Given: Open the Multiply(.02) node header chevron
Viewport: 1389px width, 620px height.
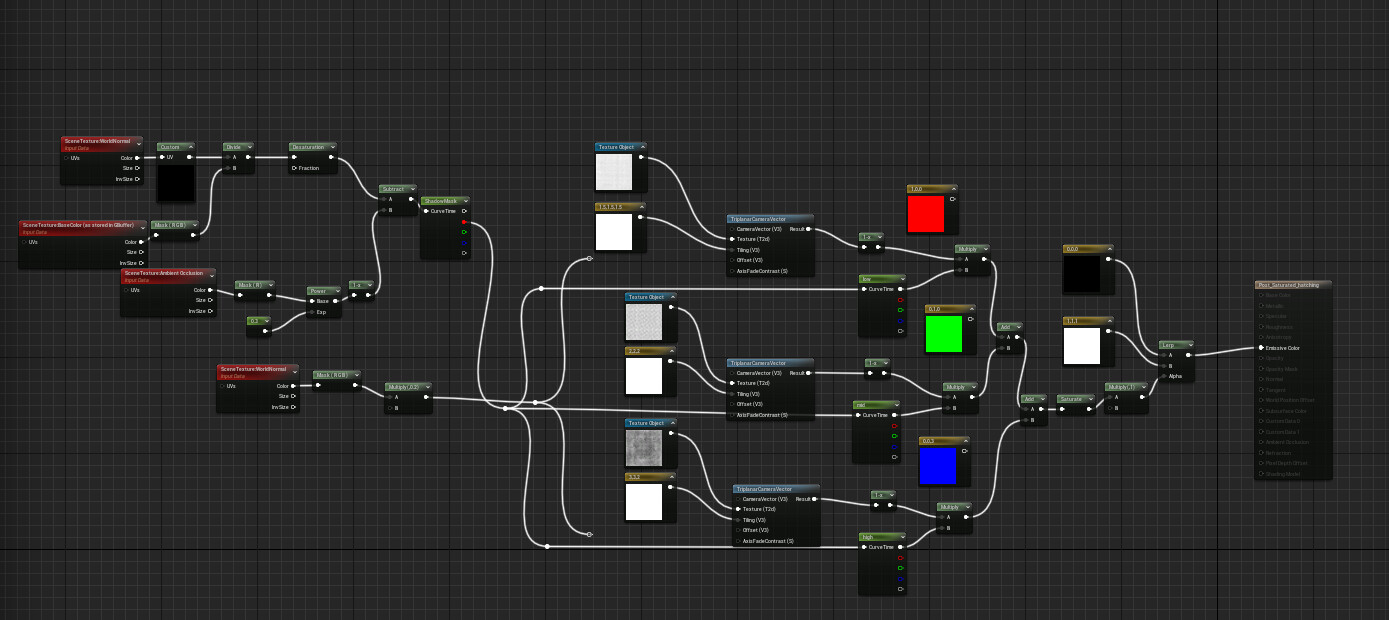Looking at the screenshot, I should 427,386.
